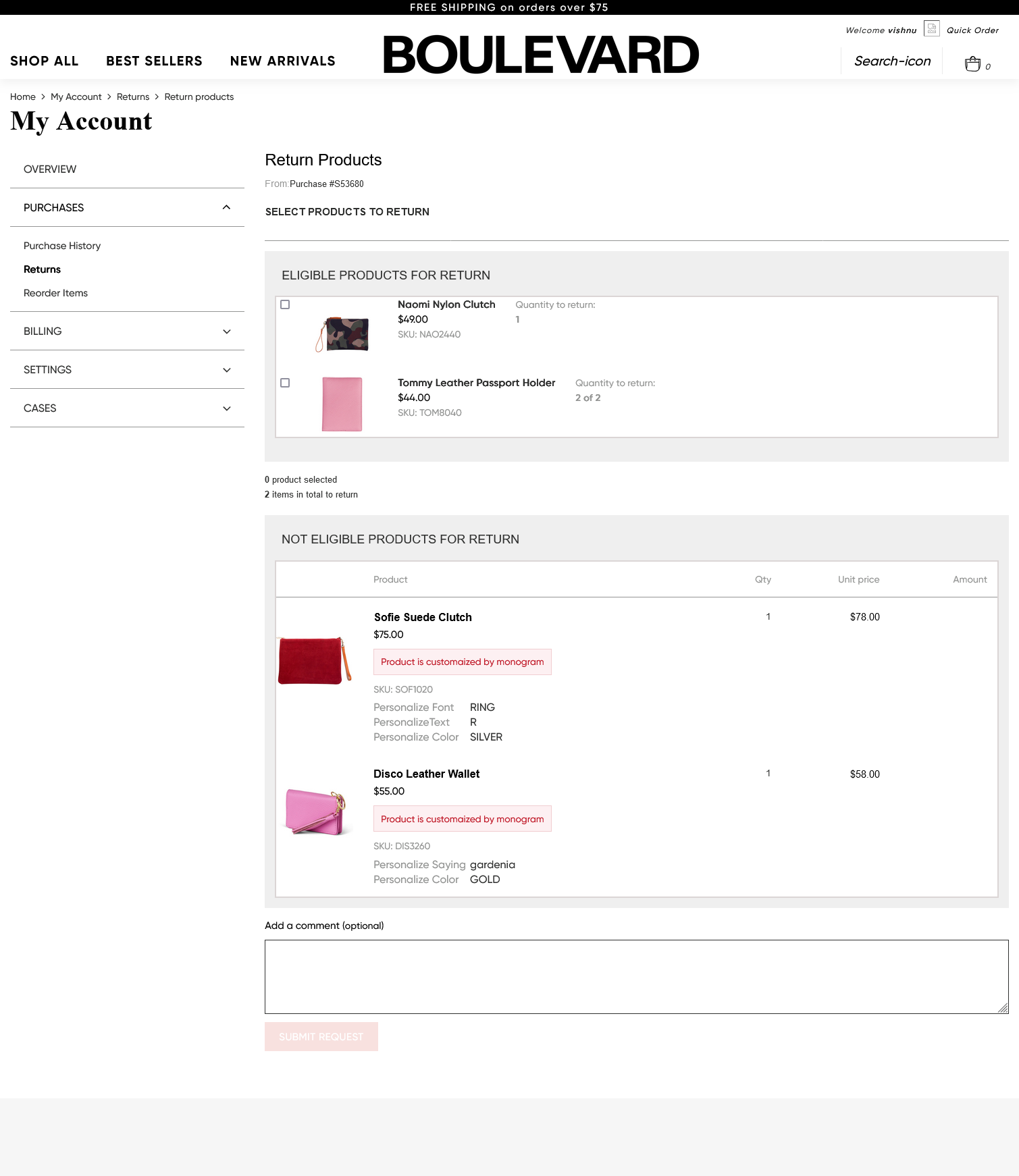Click the Search-icon in header
Viewport: 1019px width, 1176px height.
892,61
